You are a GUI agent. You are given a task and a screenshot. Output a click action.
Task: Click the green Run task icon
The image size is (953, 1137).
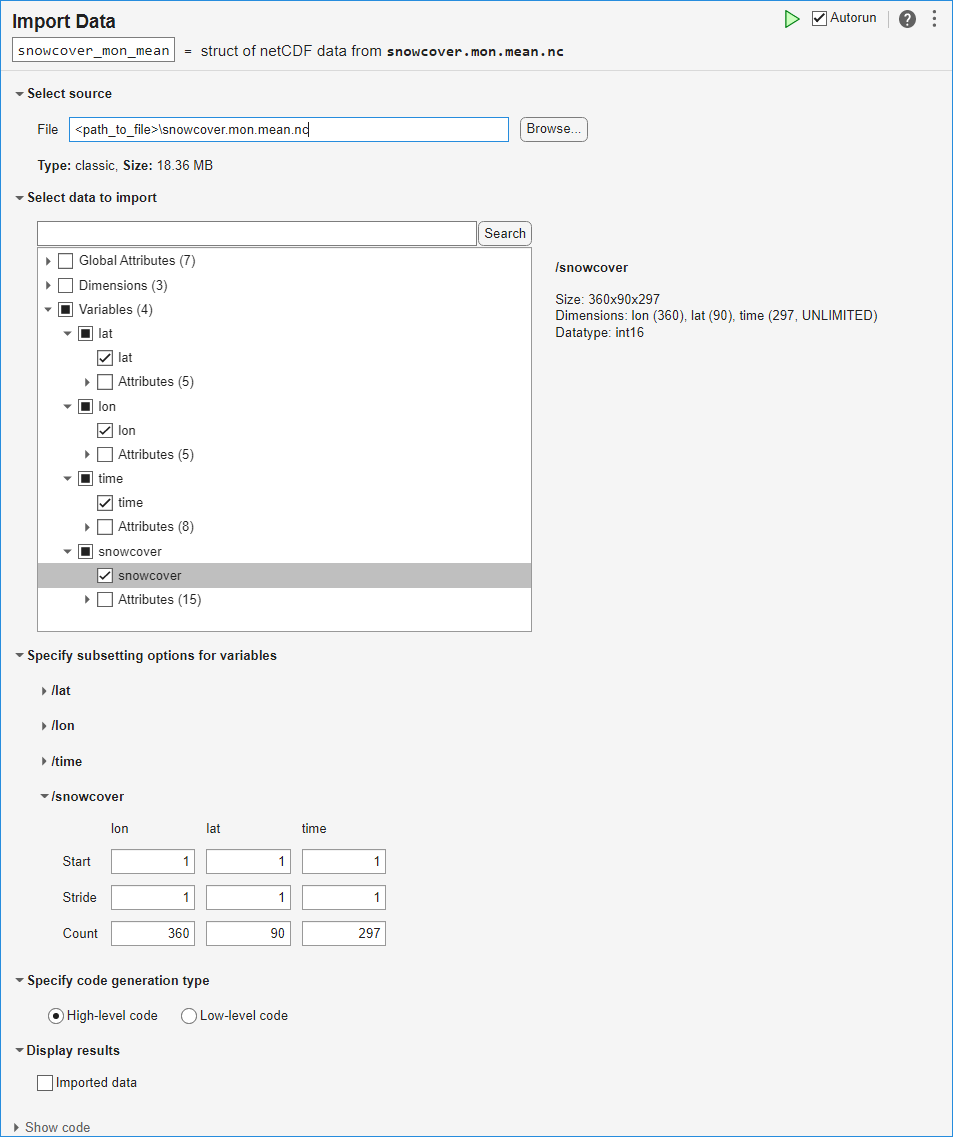(792, 19)
